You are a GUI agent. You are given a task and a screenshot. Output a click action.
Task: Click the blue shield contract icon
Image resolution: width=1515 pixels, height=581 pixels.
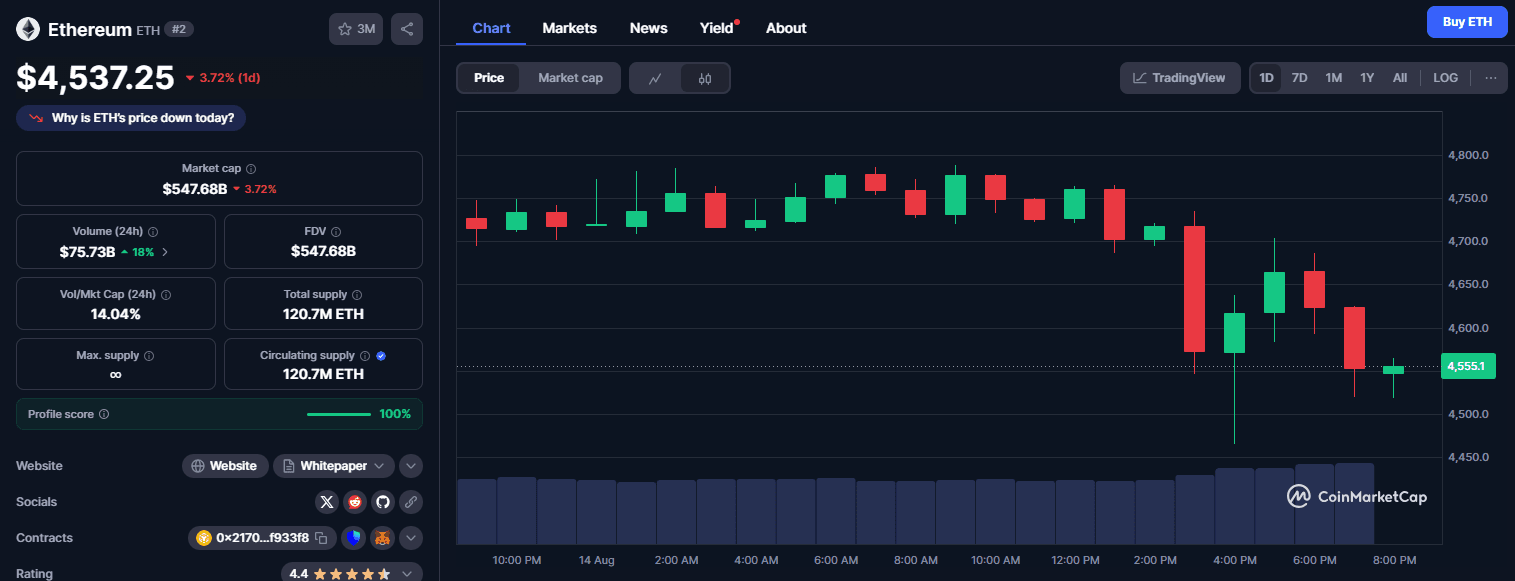click(354, 538)
